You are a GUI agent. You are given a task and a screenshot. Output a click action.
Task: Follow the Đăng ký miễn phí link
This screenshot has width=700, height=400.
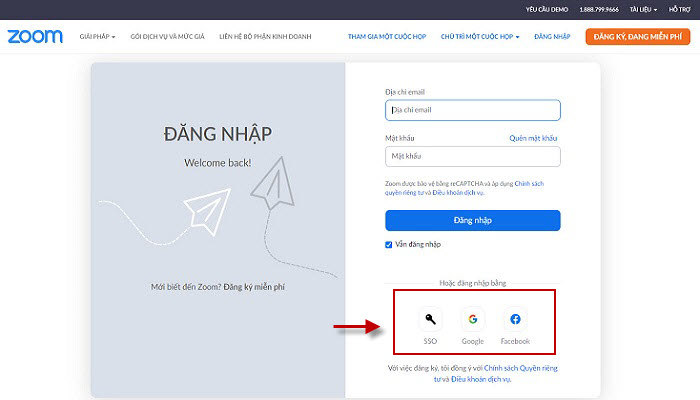[254, 287]
